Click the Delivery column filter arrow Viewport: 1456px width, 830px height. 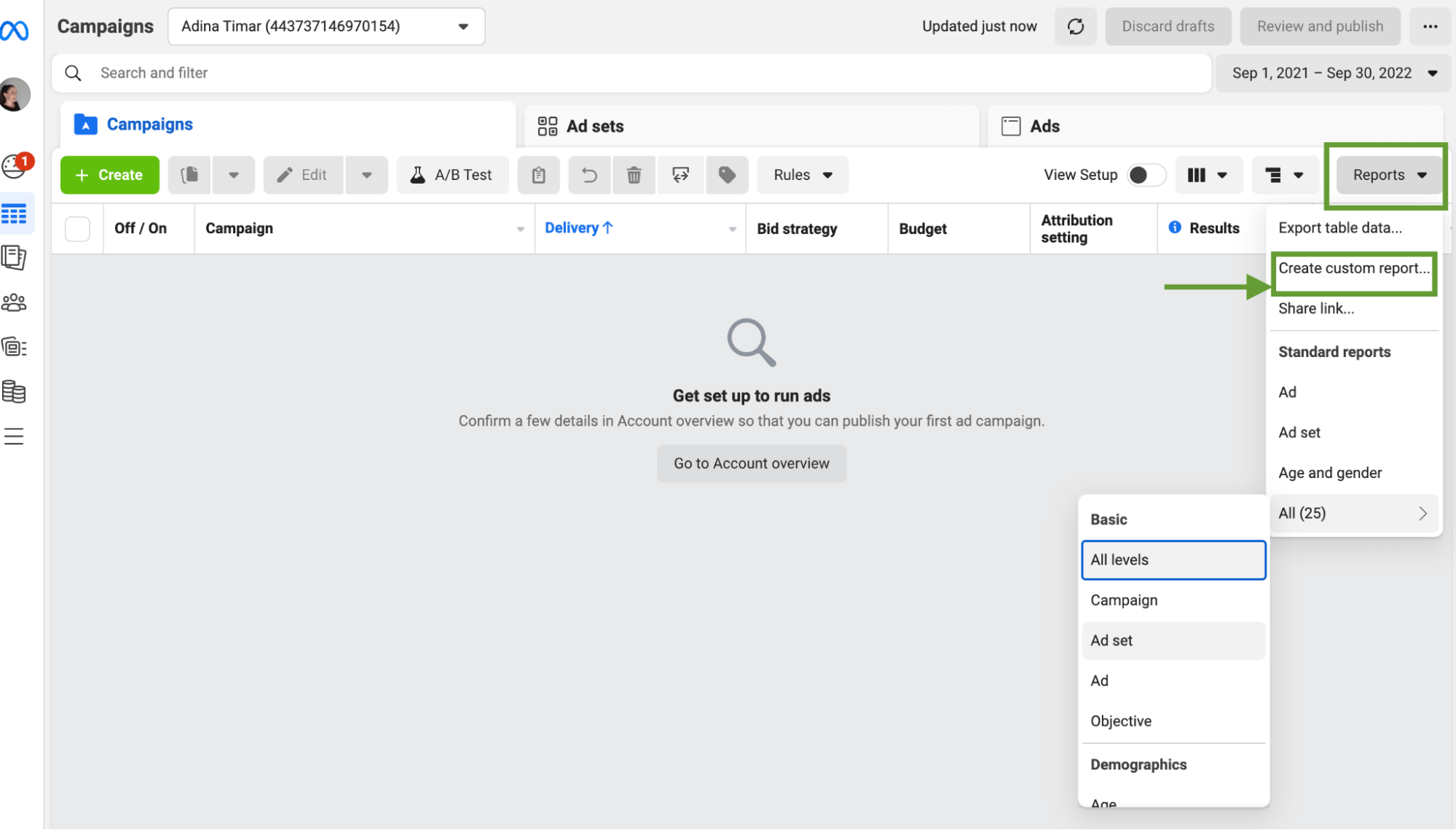click(x=732, y=229)
